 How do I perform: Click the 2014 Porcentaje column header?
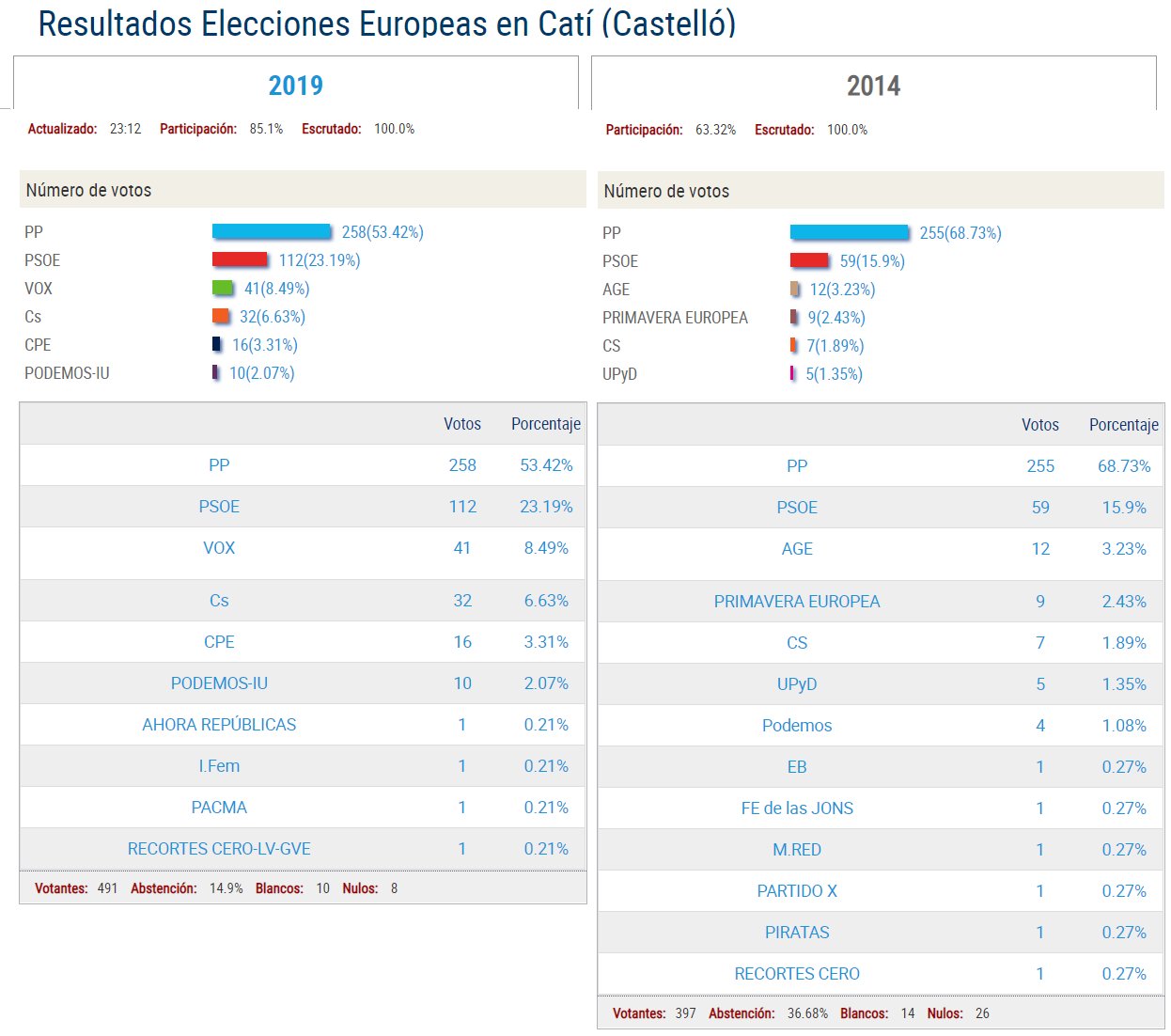[x=1124, y=425]
